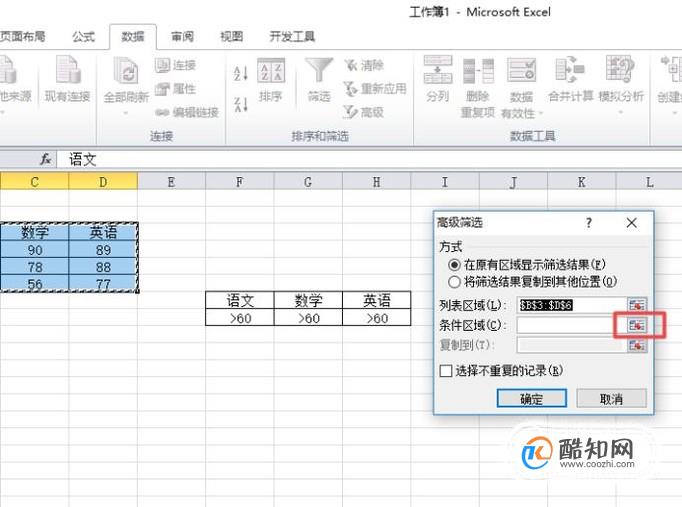Select column F header
682x507 pixels.
coord(240,182)
